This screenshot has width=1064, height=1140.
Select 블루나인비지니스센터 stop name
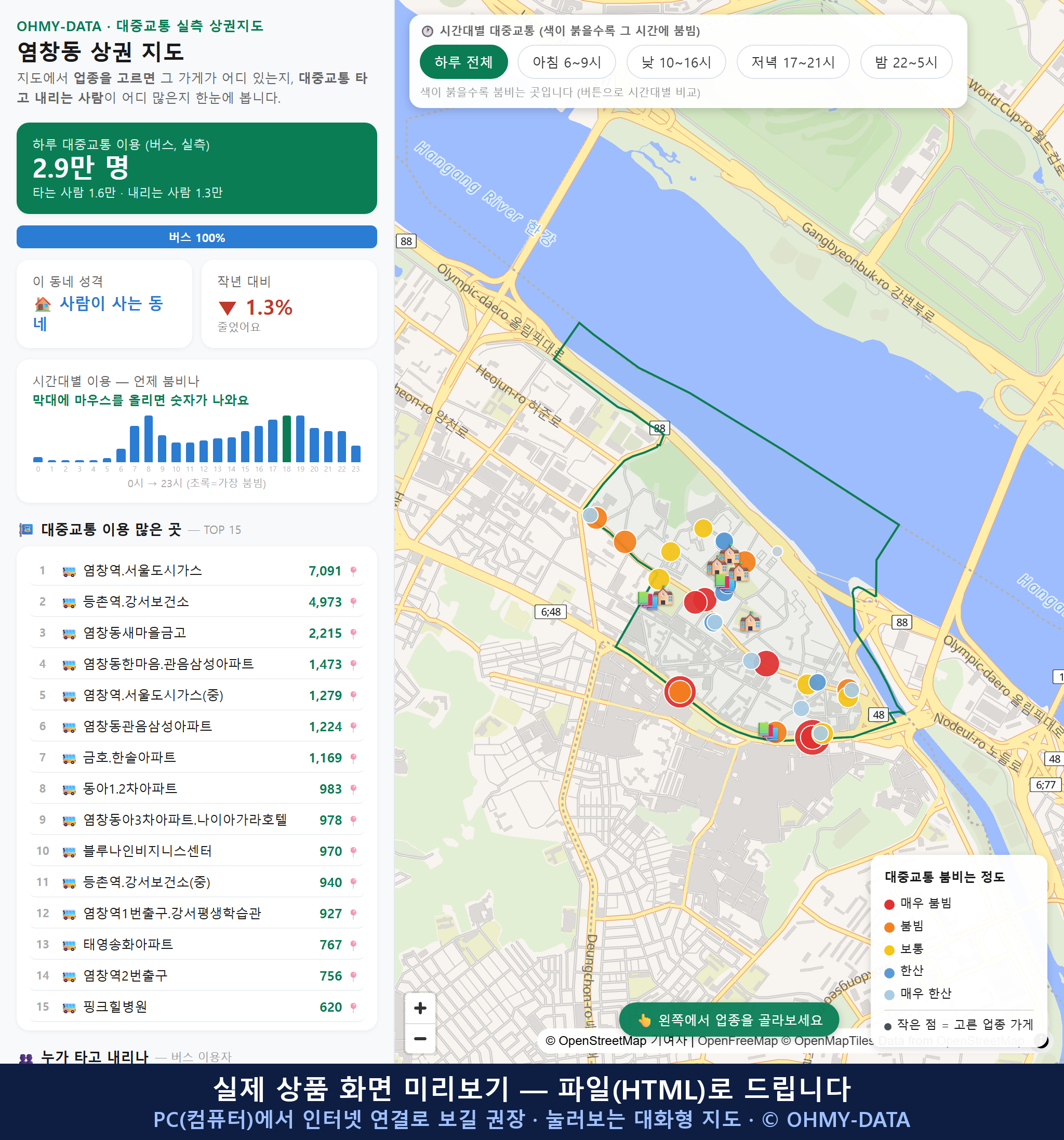click(x=148, y=851)
